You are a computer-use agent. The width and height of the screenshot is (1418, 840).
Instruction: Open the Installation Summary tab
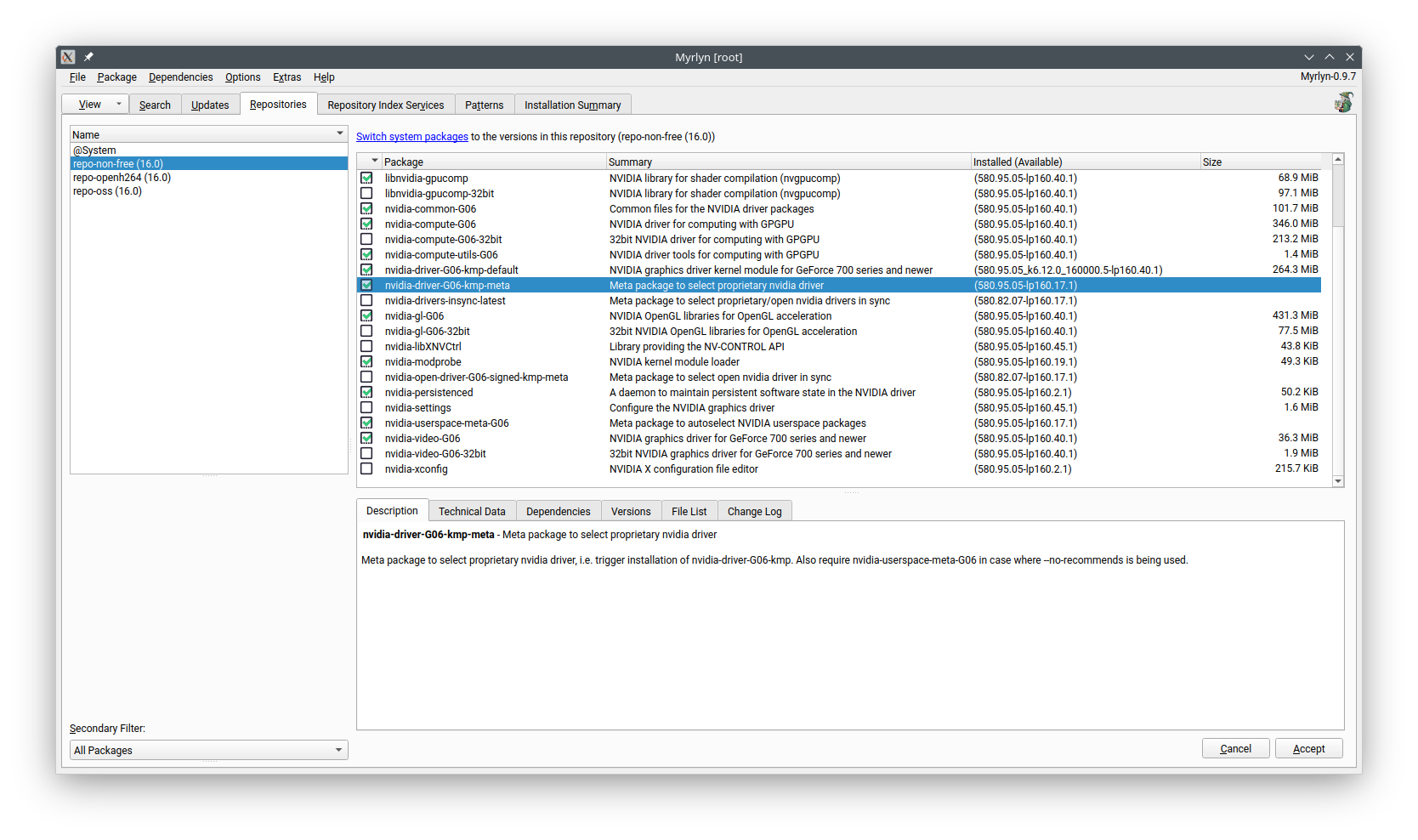pos(573,105)
